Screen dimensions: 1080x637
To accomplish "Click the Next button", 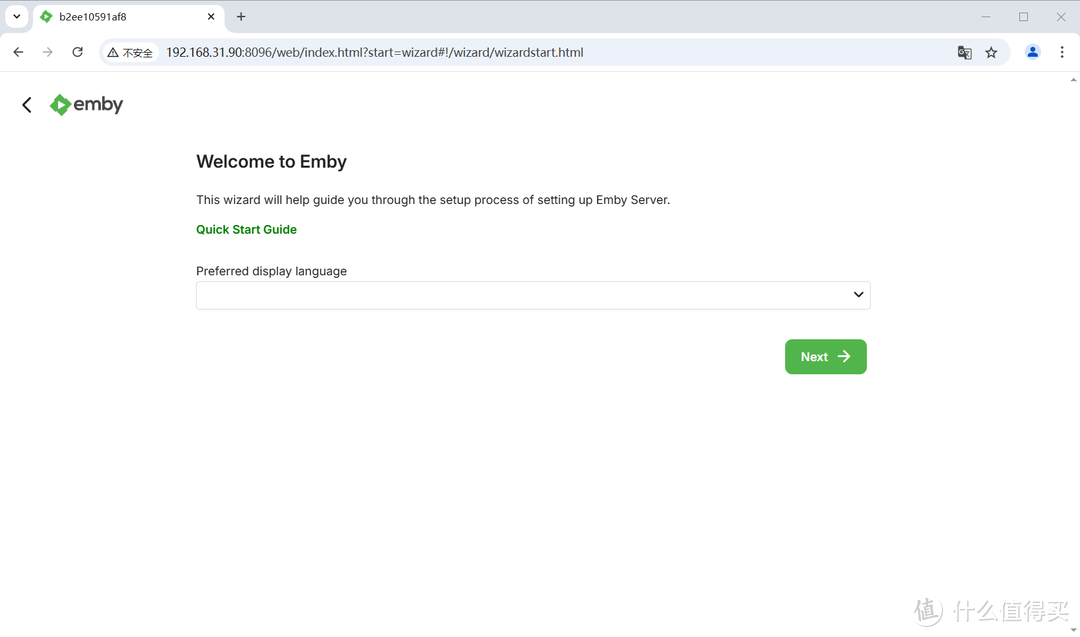I will tap(826, 357).
